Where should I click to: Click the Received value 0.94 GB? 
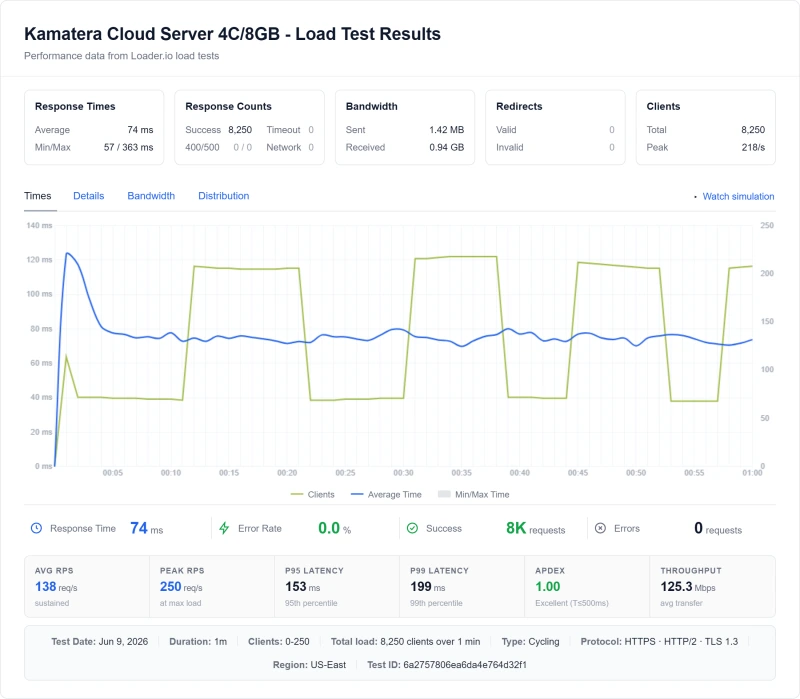(x=446, y=147)
